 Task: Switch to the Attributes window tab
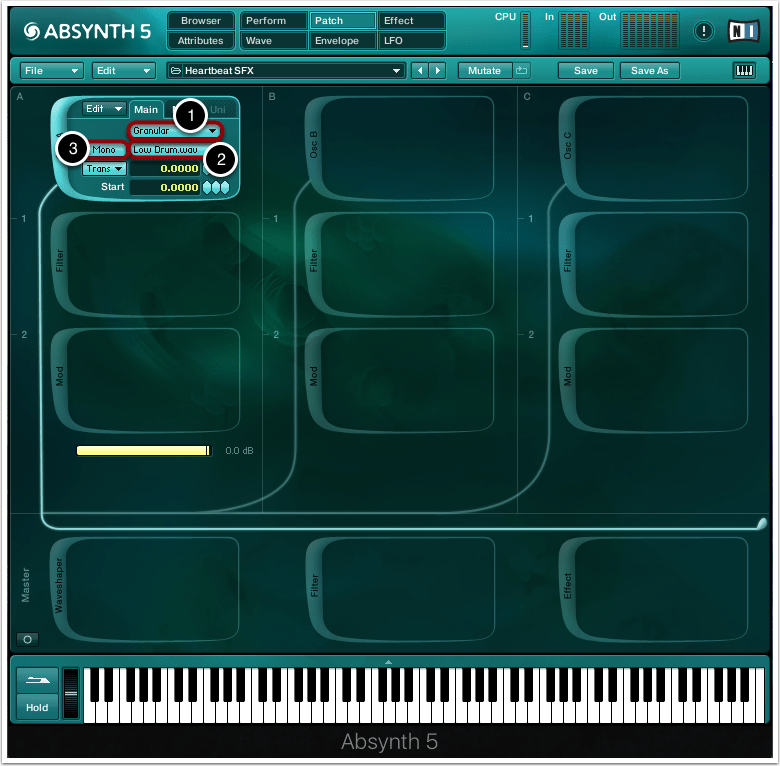[200, 41]
